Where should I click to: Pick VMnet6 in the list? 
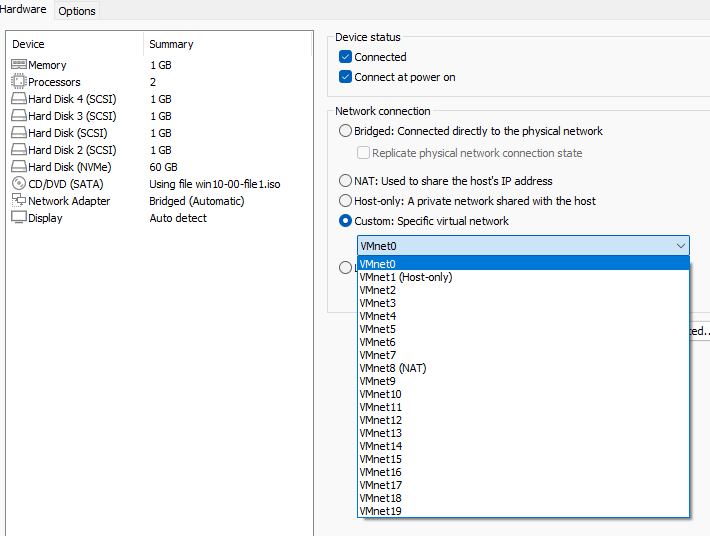(523, 342)
